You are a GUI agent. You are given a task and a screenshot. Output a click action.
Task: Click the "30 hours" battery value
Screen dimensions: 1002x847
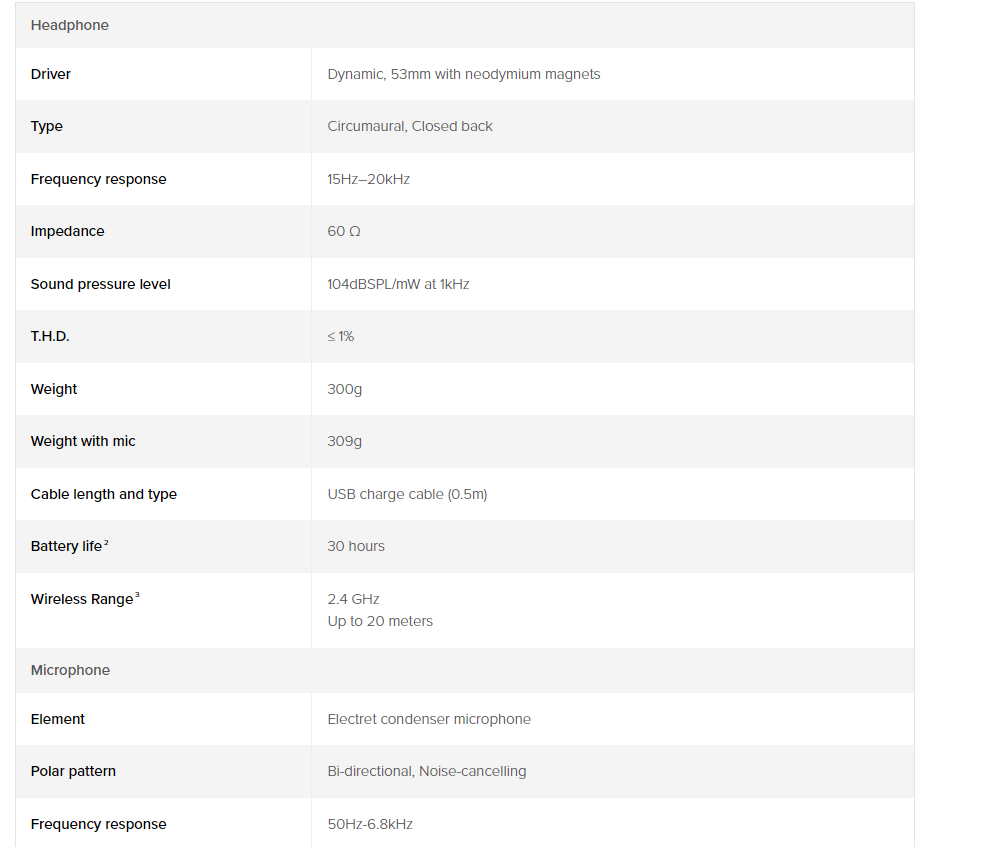356,546
